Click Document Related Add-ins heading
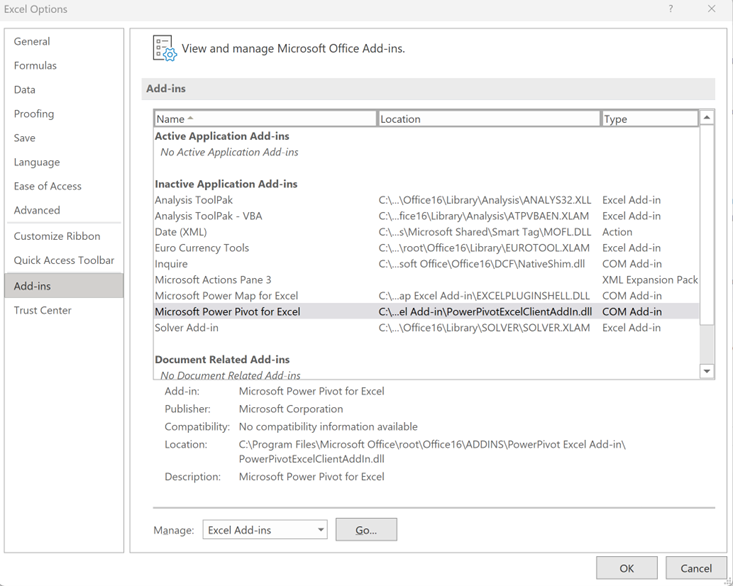The image size is (733, 586). pos(222,359)
